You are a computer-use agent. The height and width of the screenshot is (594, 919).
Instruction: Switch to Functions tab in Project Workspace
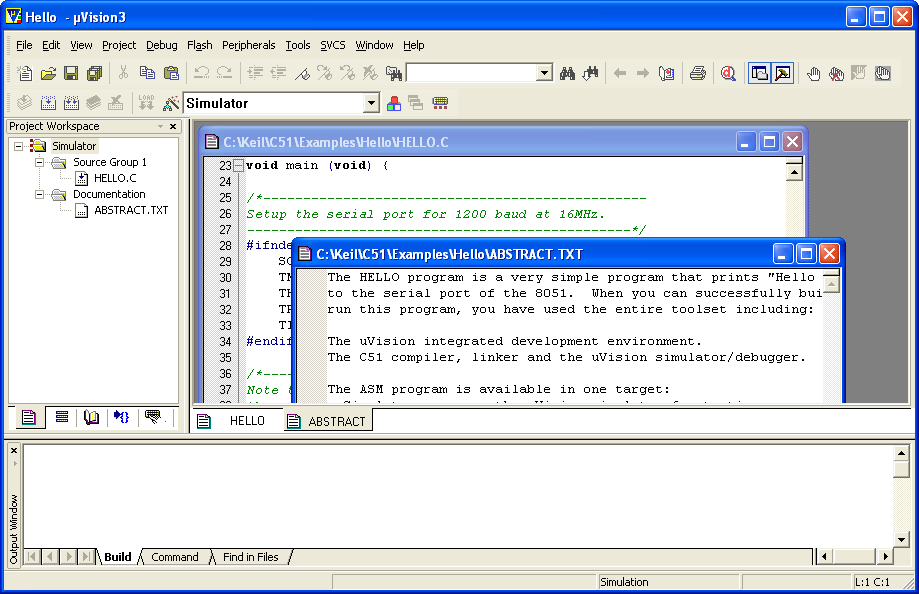coord(122,417)
